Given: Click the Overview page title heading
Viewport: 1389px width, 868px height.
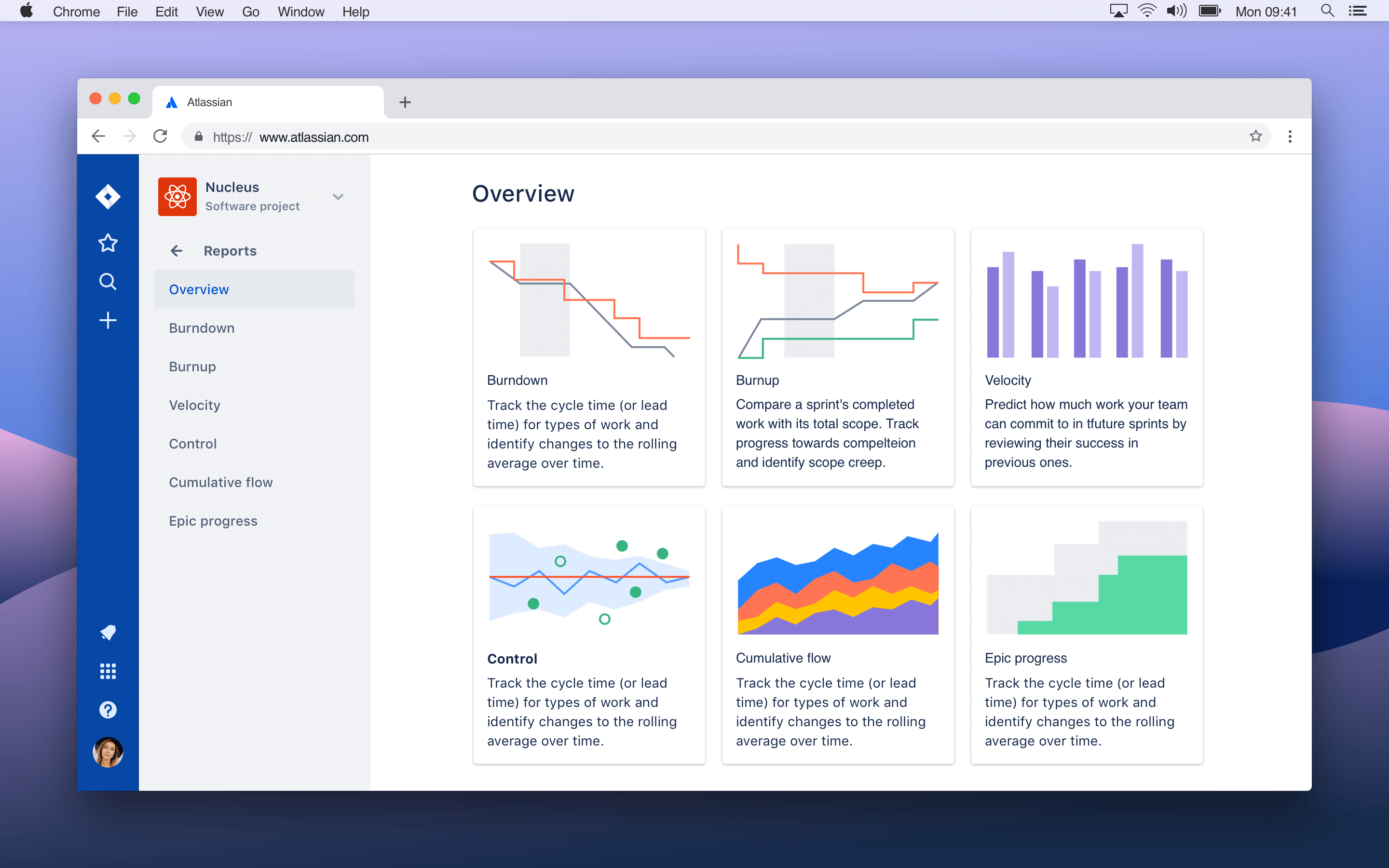Looking at the screenshot, I should [524, 193].
